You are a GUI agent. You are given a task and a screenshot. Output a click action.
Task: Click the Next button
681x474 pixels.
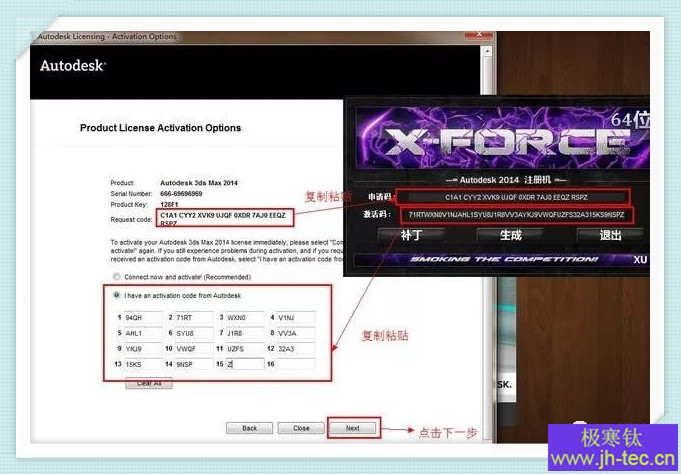(353, 428)
